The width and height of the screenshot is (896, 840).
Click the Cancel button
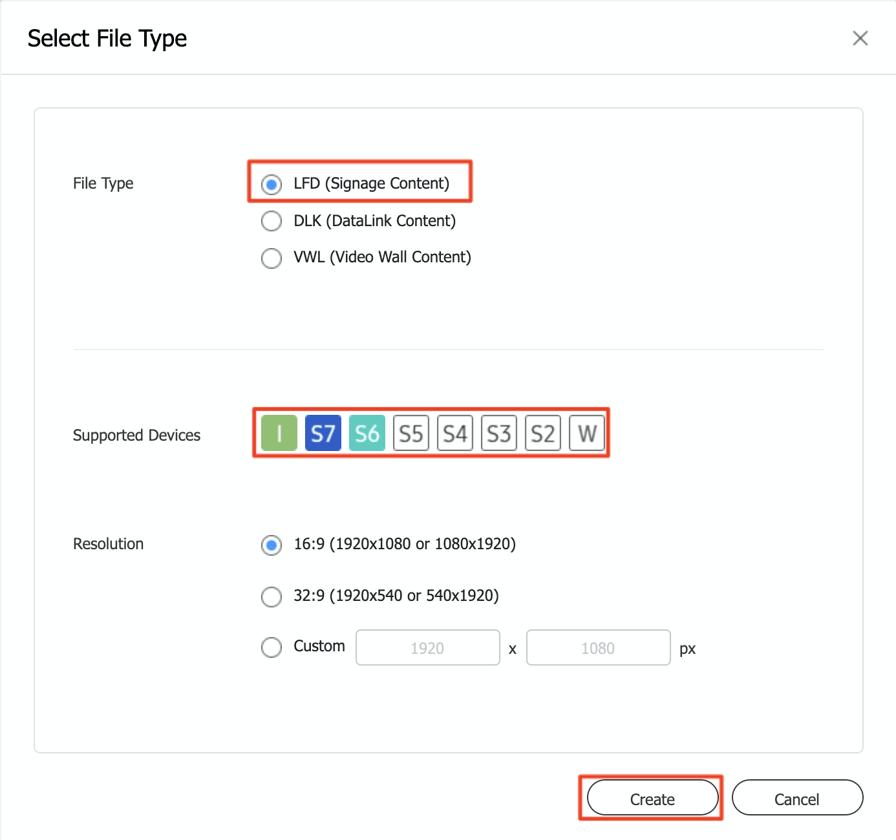click(797, 798)
